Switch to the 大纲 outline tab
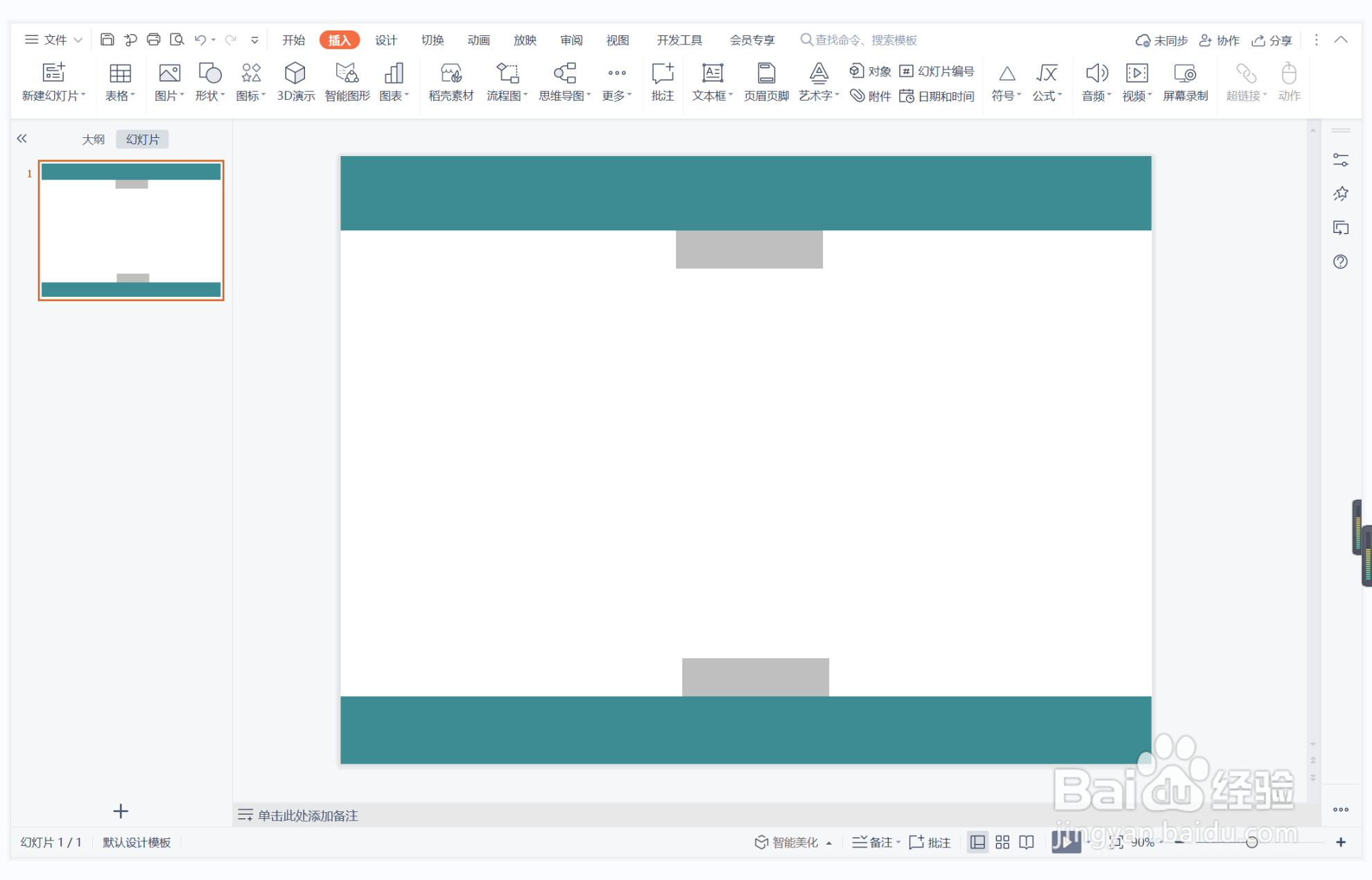This screenshot has width=1372, height=880. coord(93,139)
